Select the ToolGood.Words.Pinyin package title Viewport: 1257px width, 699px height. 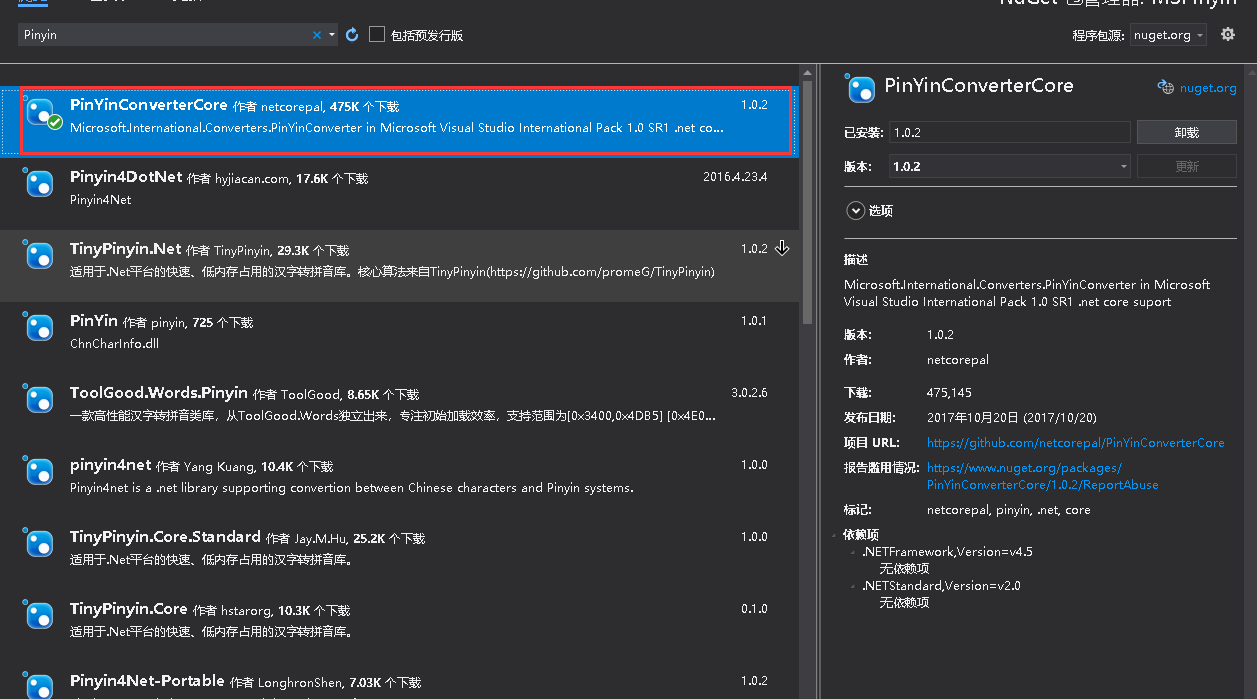[159, 392]
